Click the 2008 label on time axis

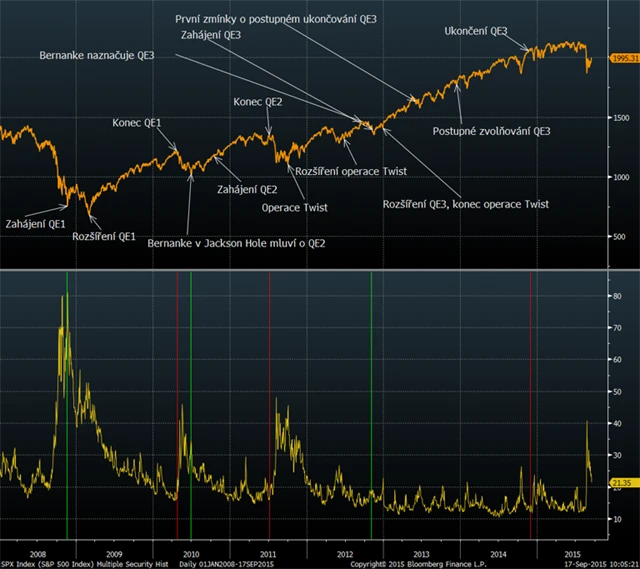[x=36, y=551]
